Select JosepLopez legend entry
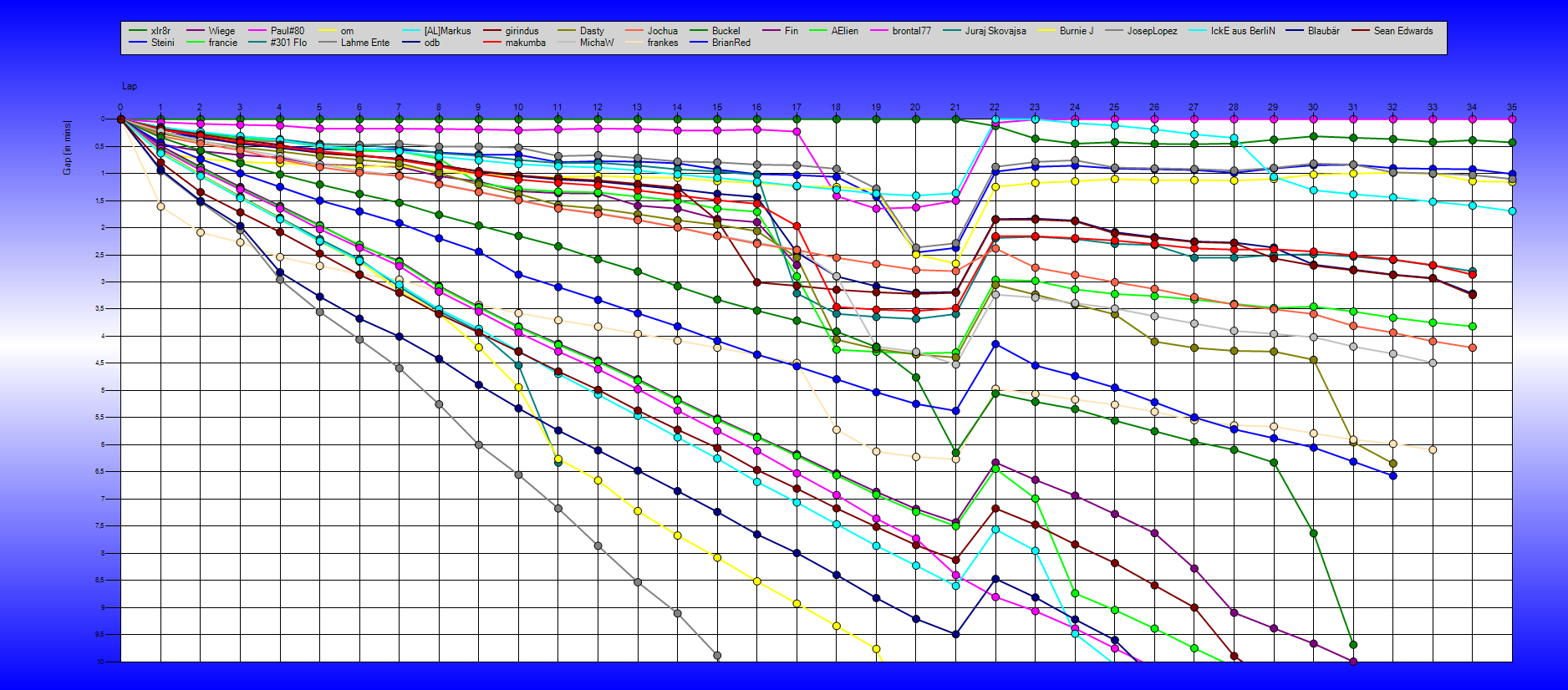Screen dimensions: 1568x690 click(1152, 31)
